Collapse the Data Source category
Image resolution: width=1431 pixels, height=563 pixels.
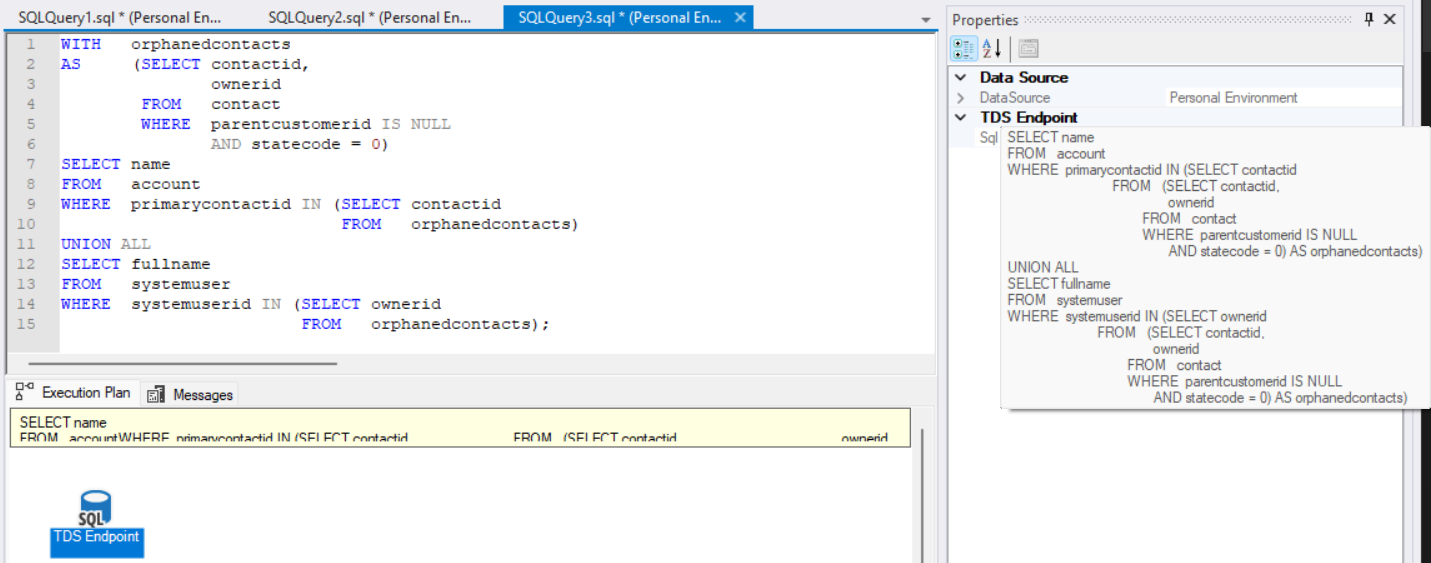(961, 77)
